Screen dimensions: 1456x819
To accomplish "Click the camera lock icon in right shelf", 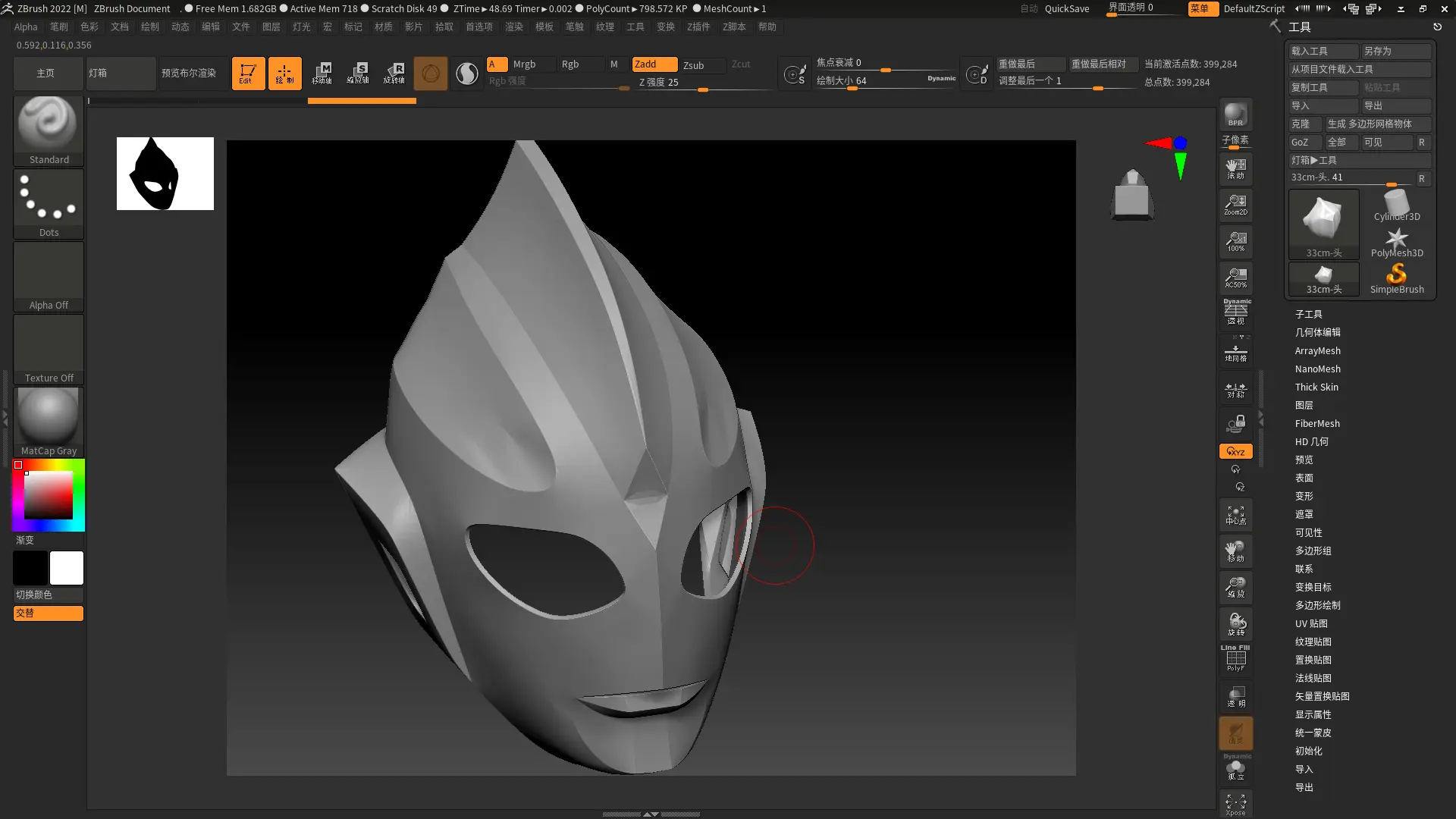I will pos(1235,423).
